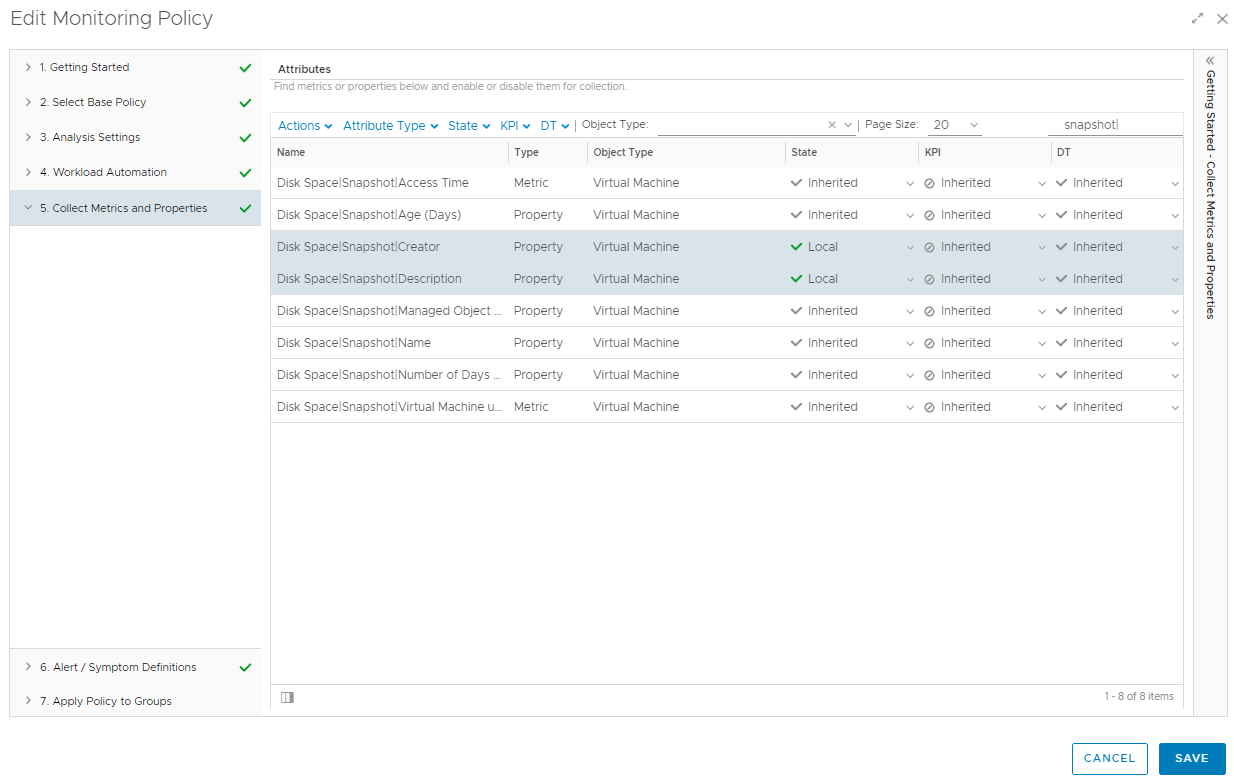Screen dimensions: 1234x784
Task: Click the 1 - 8 of 8 items text
Action: click(x=1139, y=696)
